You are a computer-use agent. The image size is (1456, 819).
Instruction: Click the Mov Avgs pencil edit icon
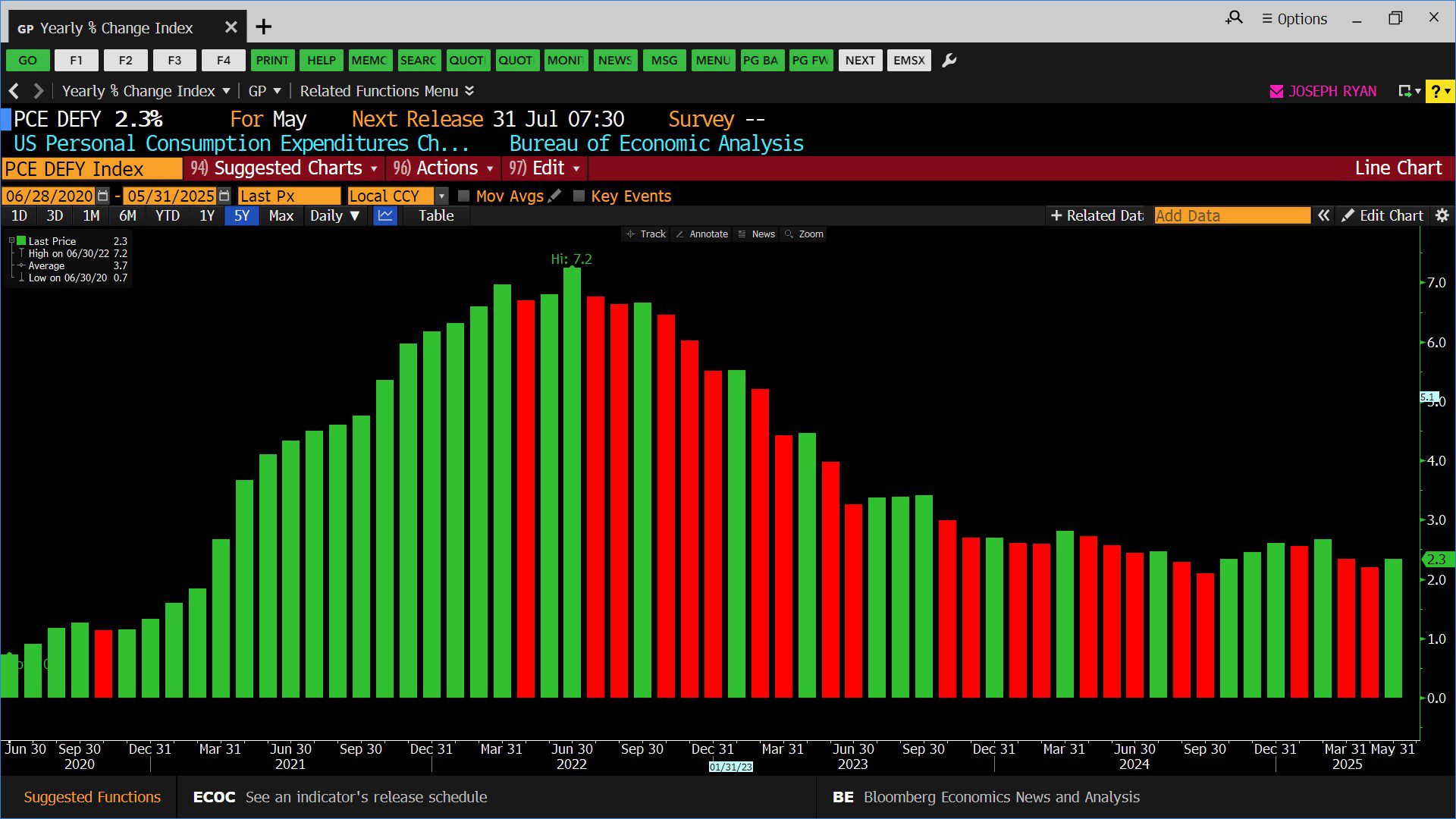(555, 196)
